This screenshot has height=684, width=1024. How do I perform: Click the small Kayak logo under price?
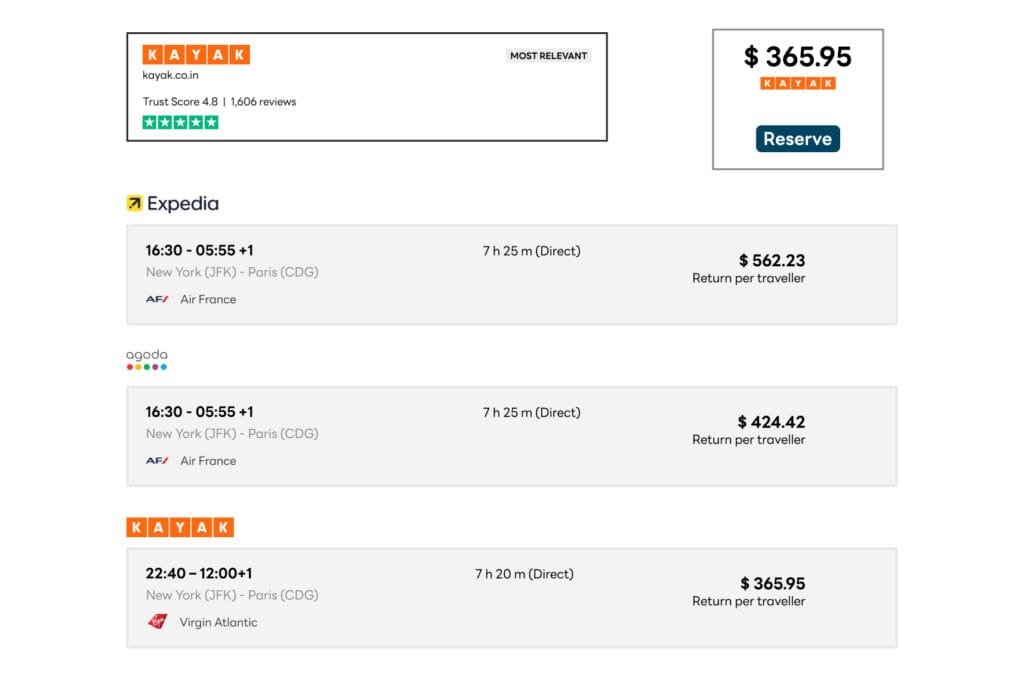797,83
